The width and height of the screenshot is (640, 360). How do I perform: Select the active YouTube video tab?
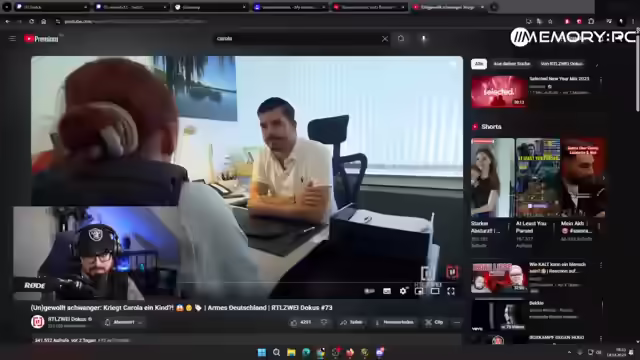(x=448, y=7)
